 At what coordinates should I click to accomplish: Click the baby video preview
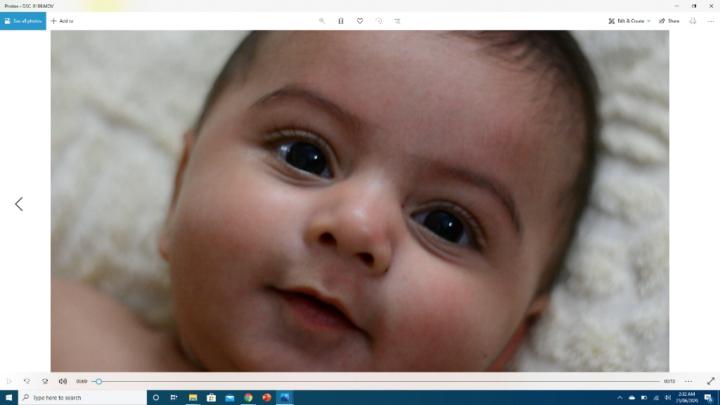360,201
